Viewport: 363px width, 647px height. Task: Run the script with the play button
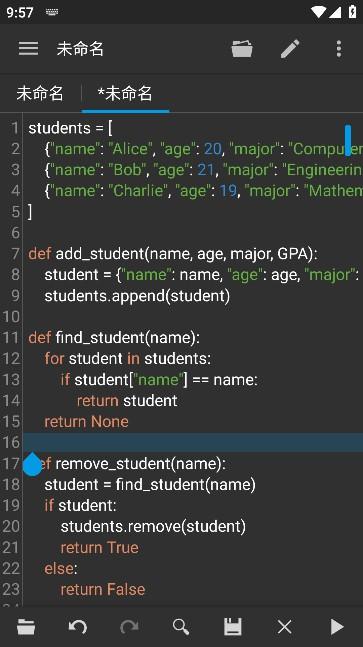pos(337,627)
